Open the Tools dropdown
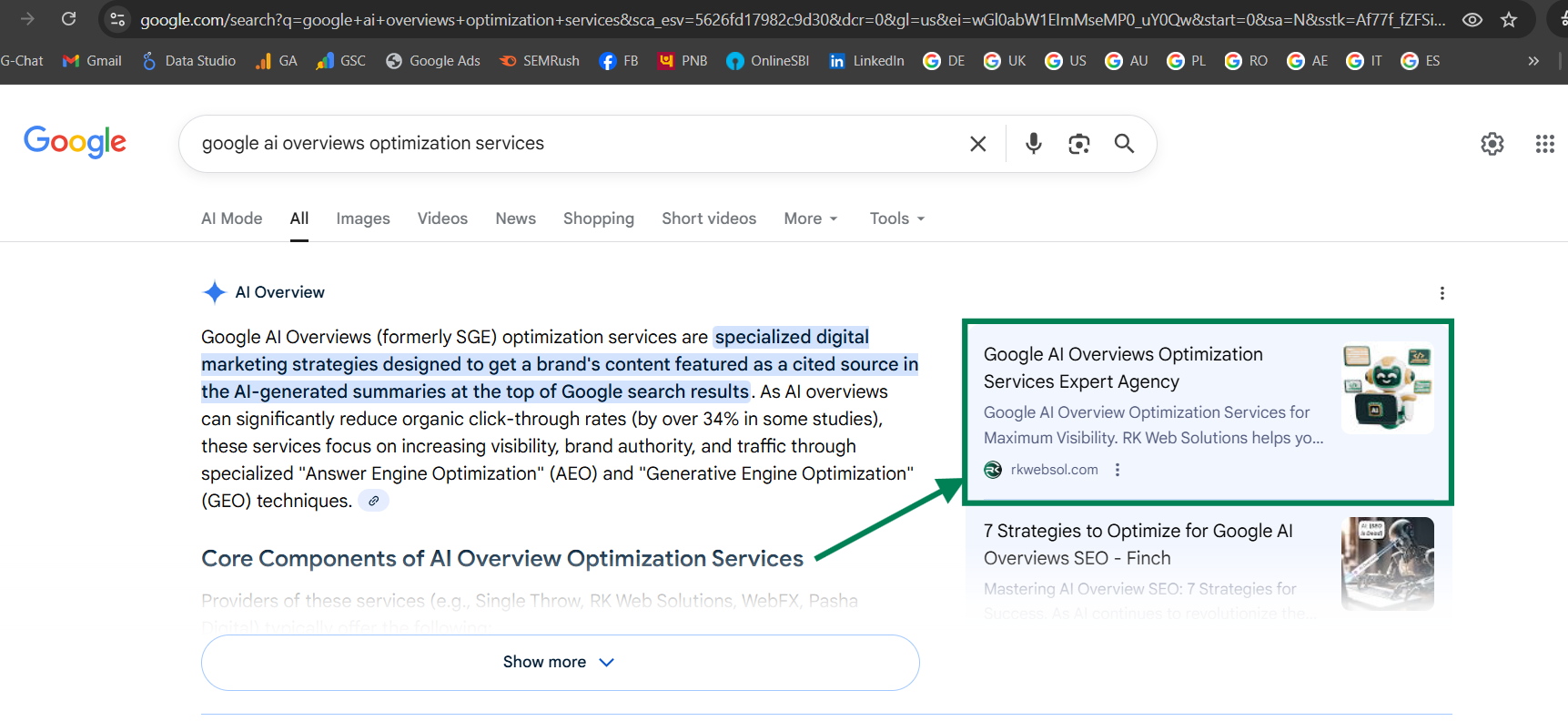Viewport: 1568px width, 721px height. coord(897,218)
